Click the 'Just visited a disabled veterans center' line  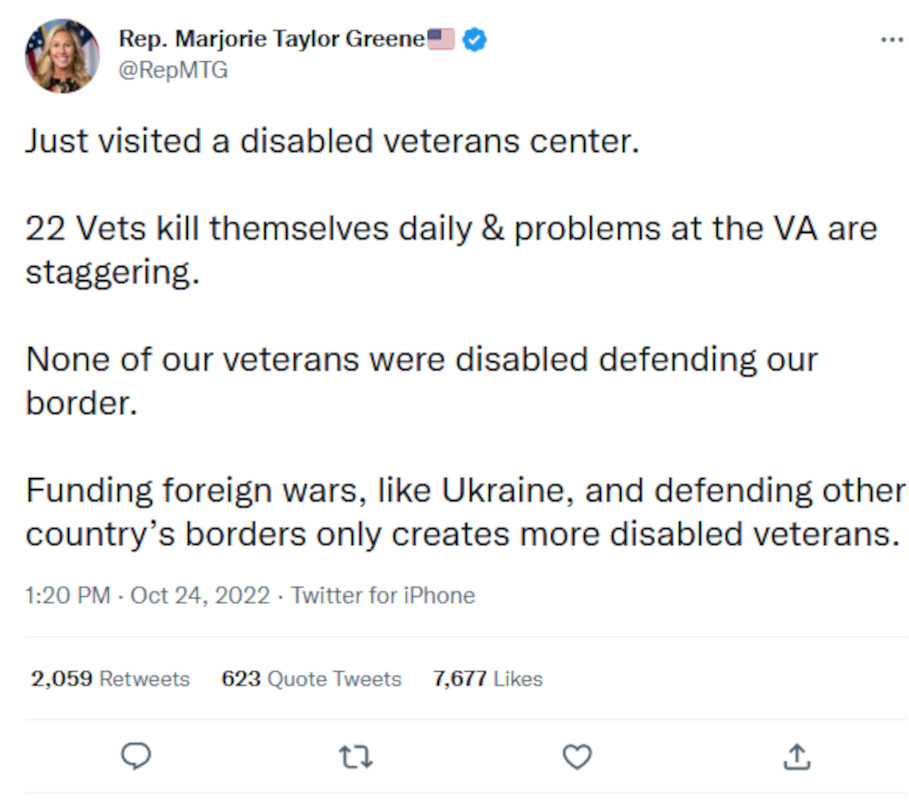coord(330,141)
